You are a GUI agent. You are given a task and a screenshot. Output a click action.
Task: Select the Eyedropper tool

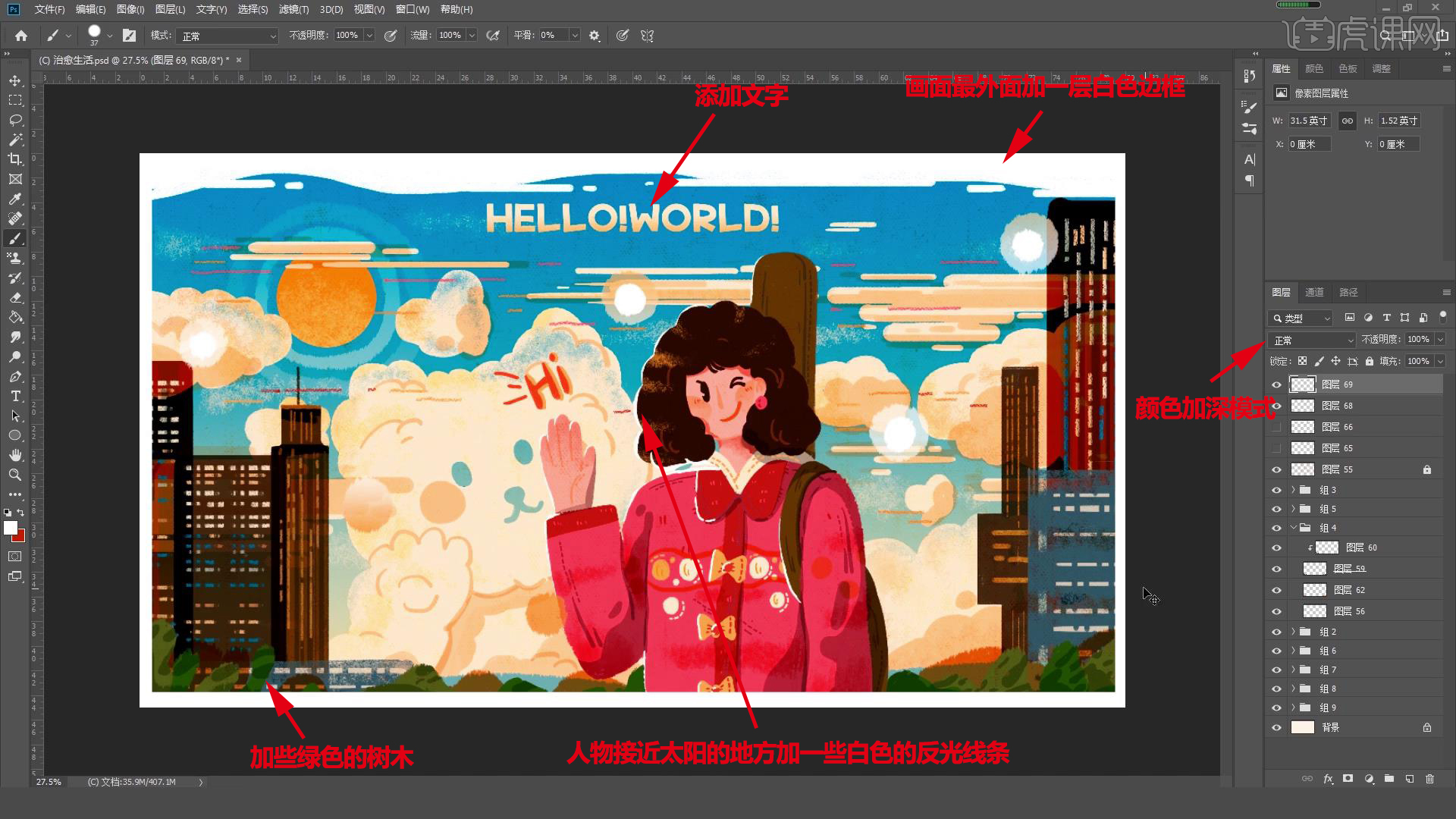tap(15, 199)
